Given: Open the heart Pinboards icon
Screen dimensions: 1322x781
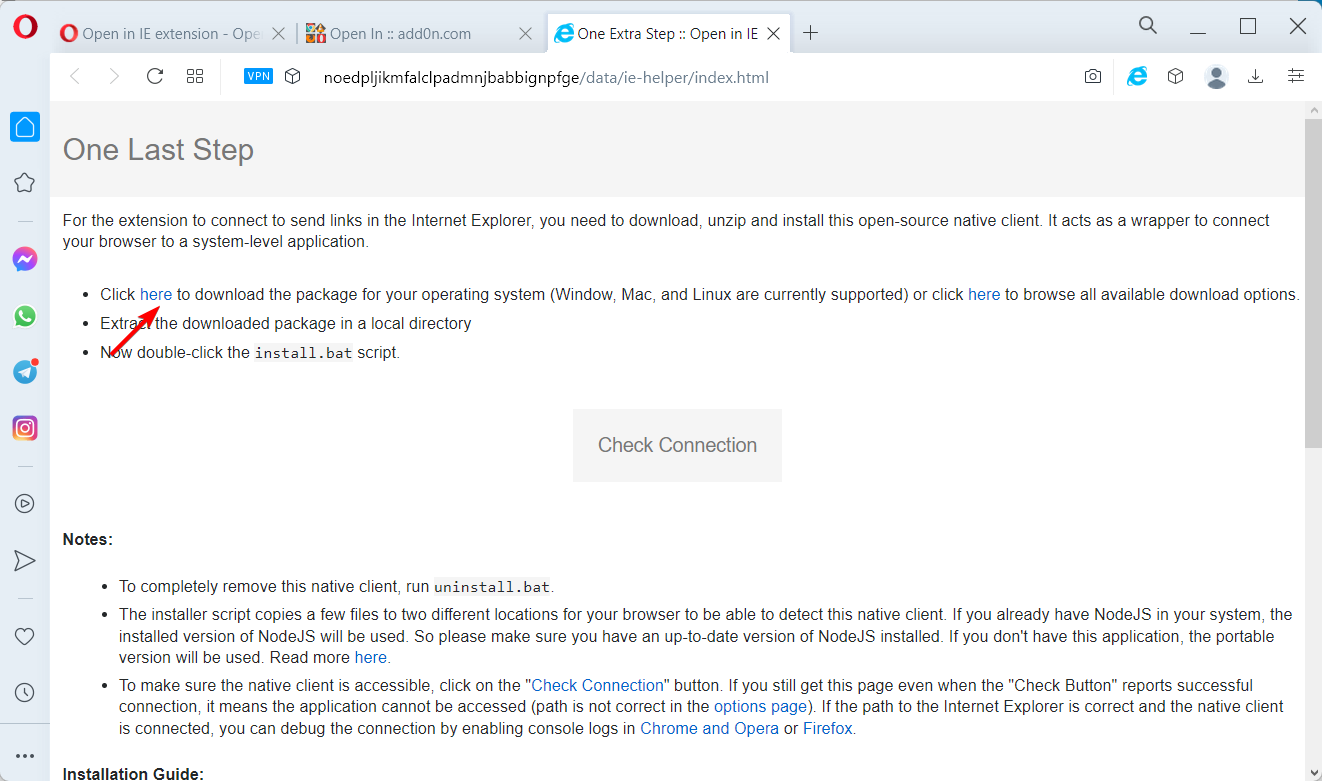Looking at the screenshot, I should coord(25,636).
